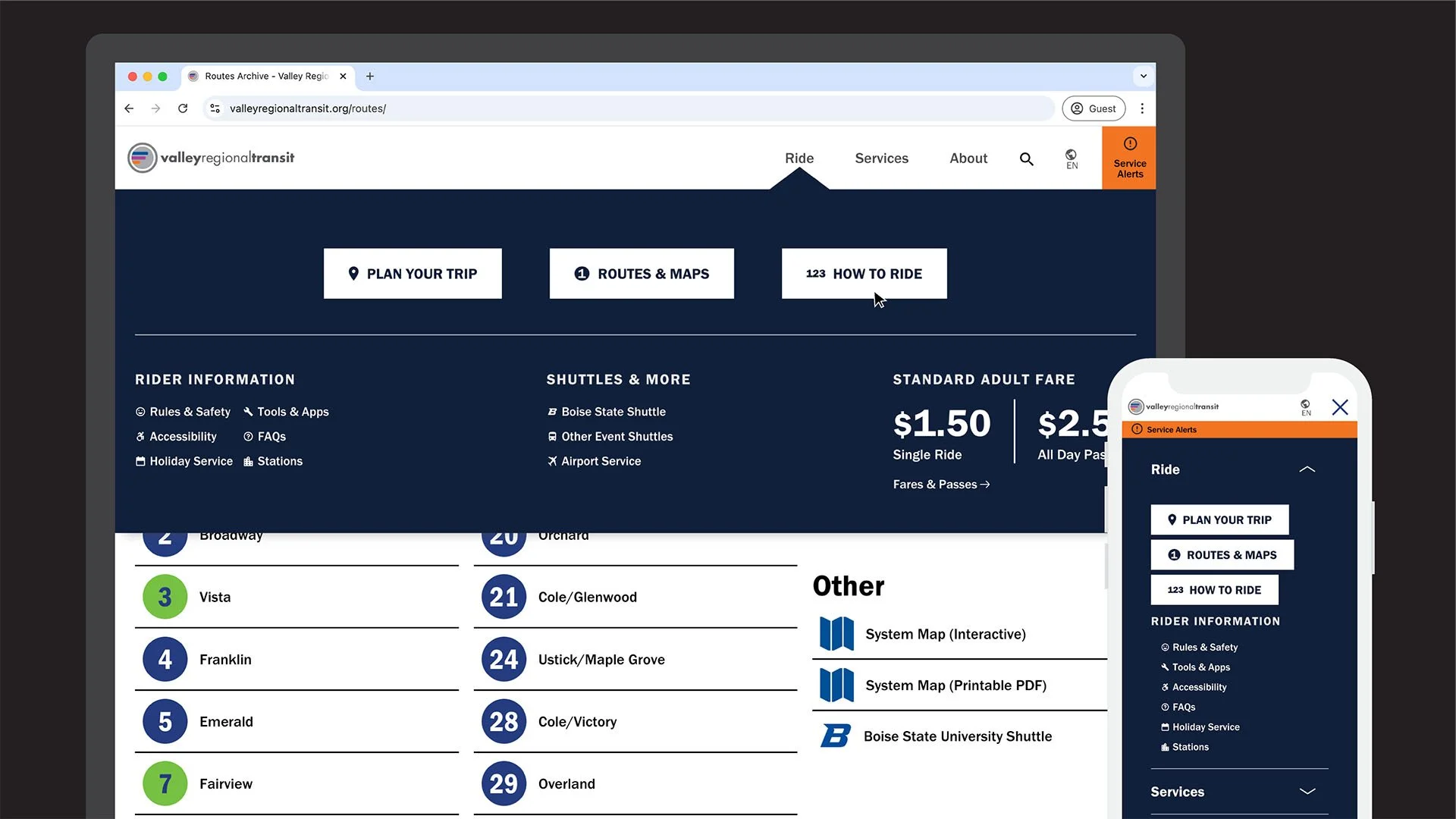Collapse the Ride section on mobile menu
This screenshot has height=819, width=1456.
(x=1307, y=469)
